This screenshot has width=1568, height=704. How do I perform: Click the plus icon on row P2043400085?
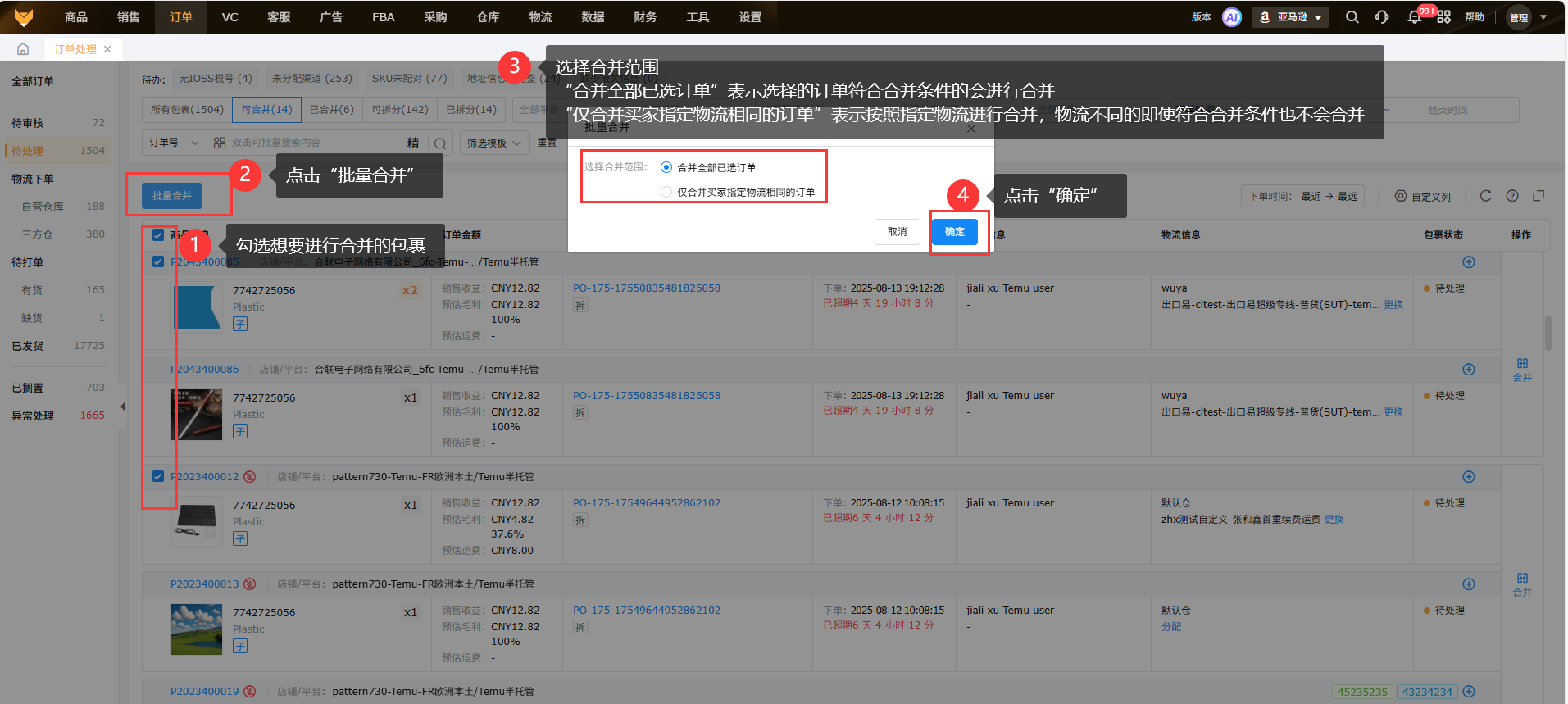(1469, 262)
